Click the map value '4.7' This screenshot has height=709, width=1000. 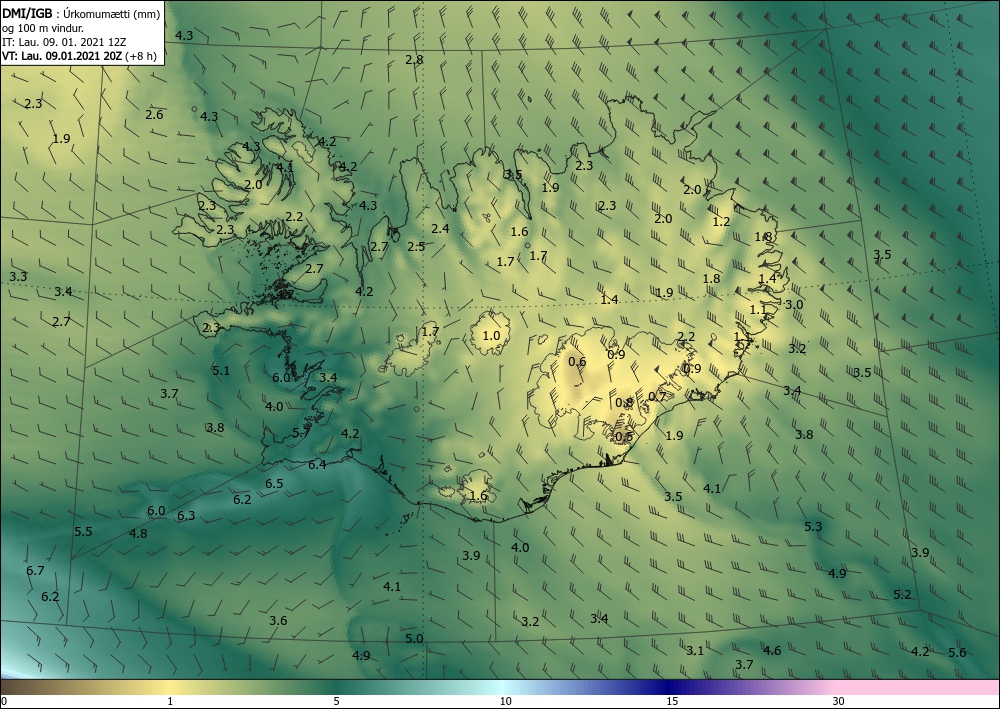point(284,295)
